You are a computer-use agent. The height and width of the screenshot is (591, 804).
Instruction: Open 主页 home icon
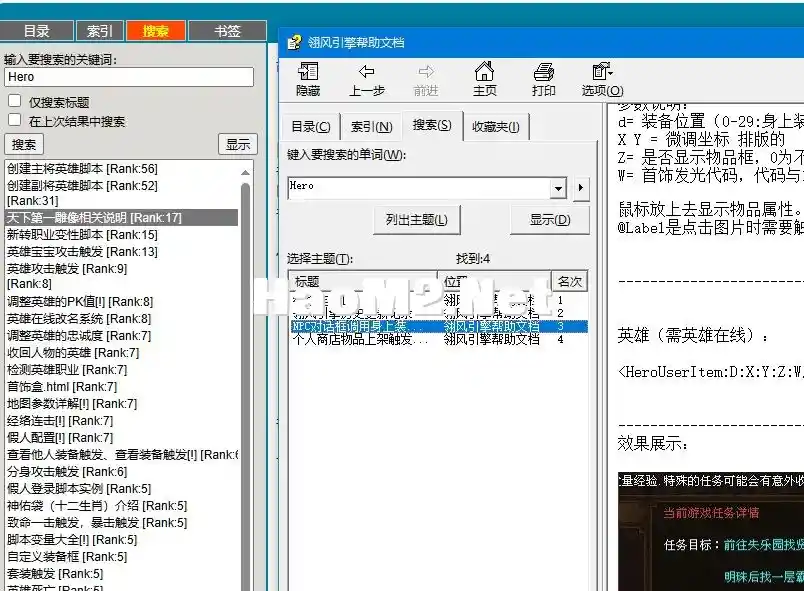tap(484, 71)
